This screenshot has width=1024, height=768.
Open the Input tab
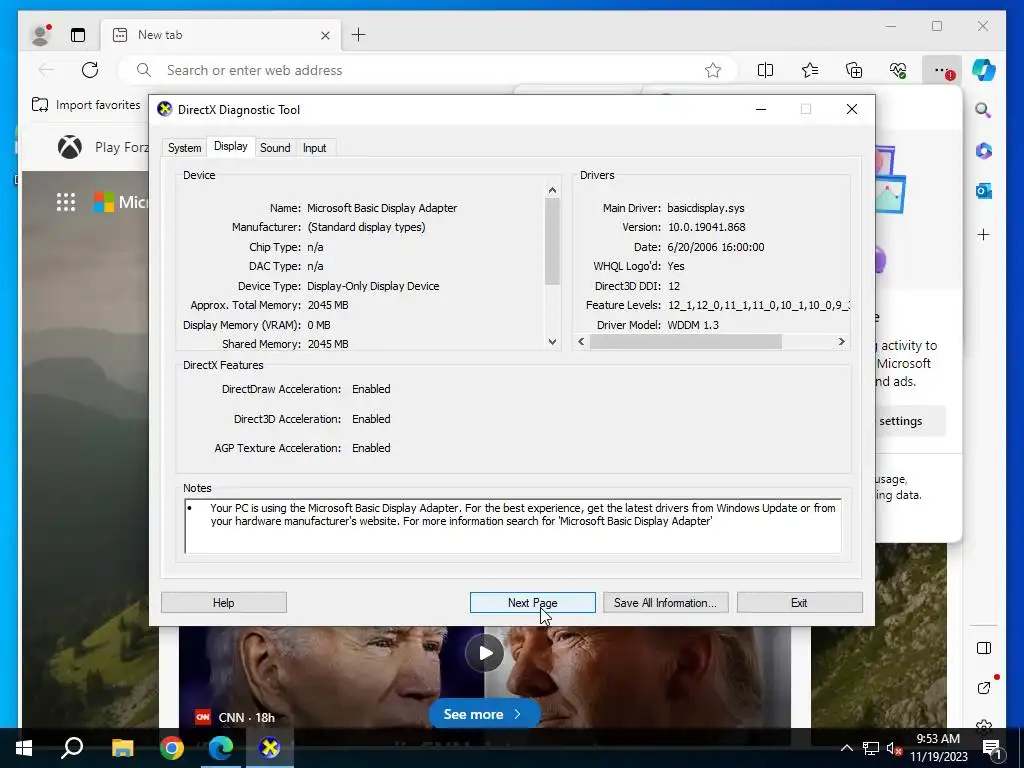[314, 148]
